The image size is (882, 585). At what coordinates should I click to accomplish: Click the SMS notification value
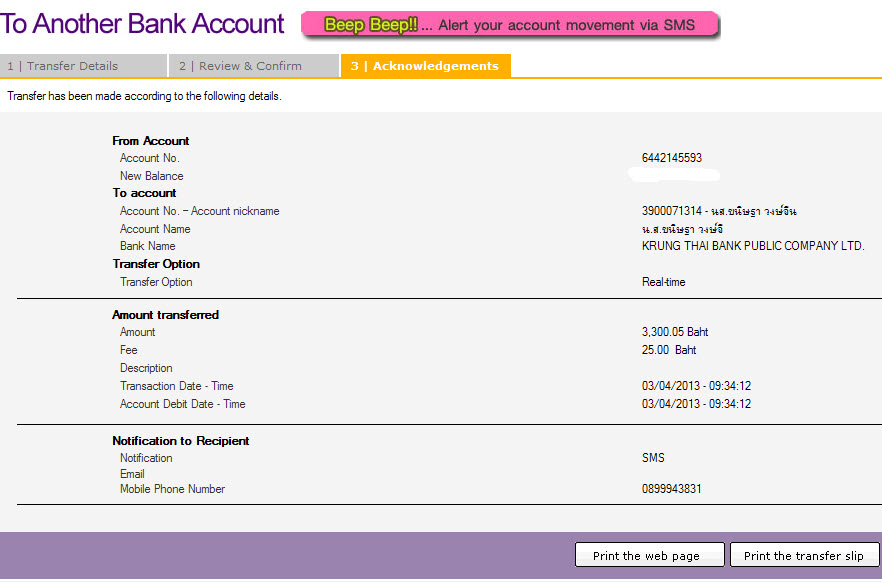(x=653, y=458)
